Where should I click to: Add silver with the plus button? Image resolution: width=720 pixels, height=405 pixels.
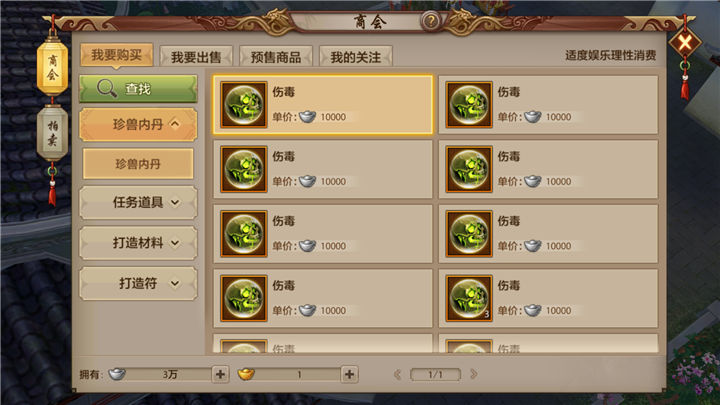[220, 374]
